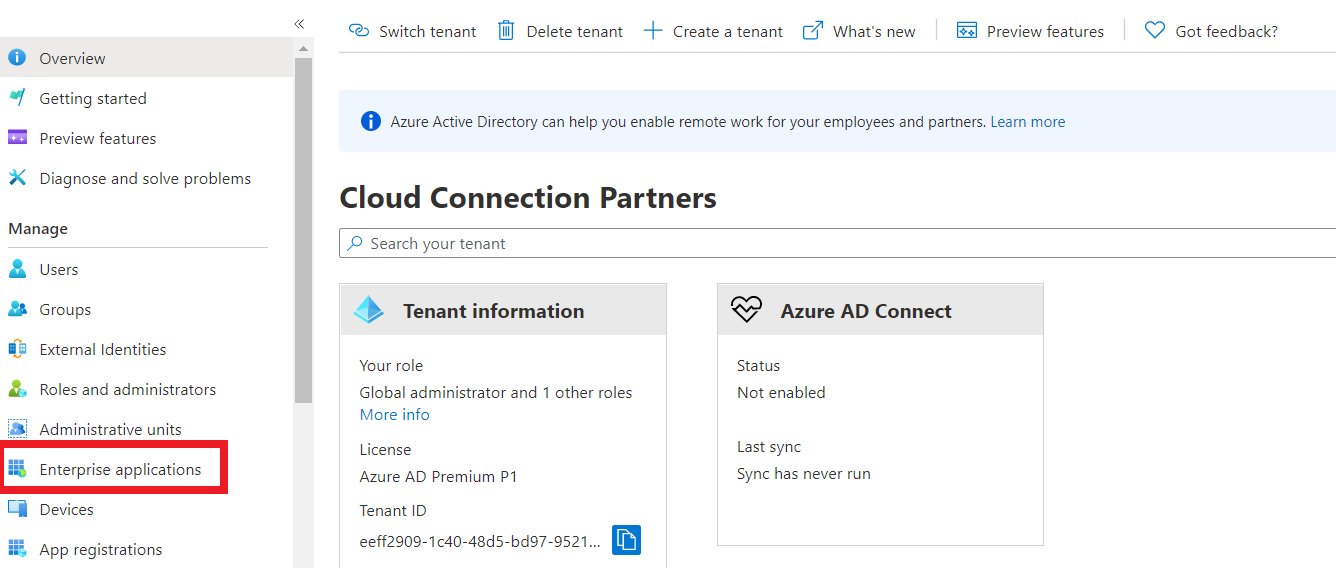1336x568 pixels.
Task: Click the Azure AD Connect heartbeat icon
Action: (x=747, y=310)
